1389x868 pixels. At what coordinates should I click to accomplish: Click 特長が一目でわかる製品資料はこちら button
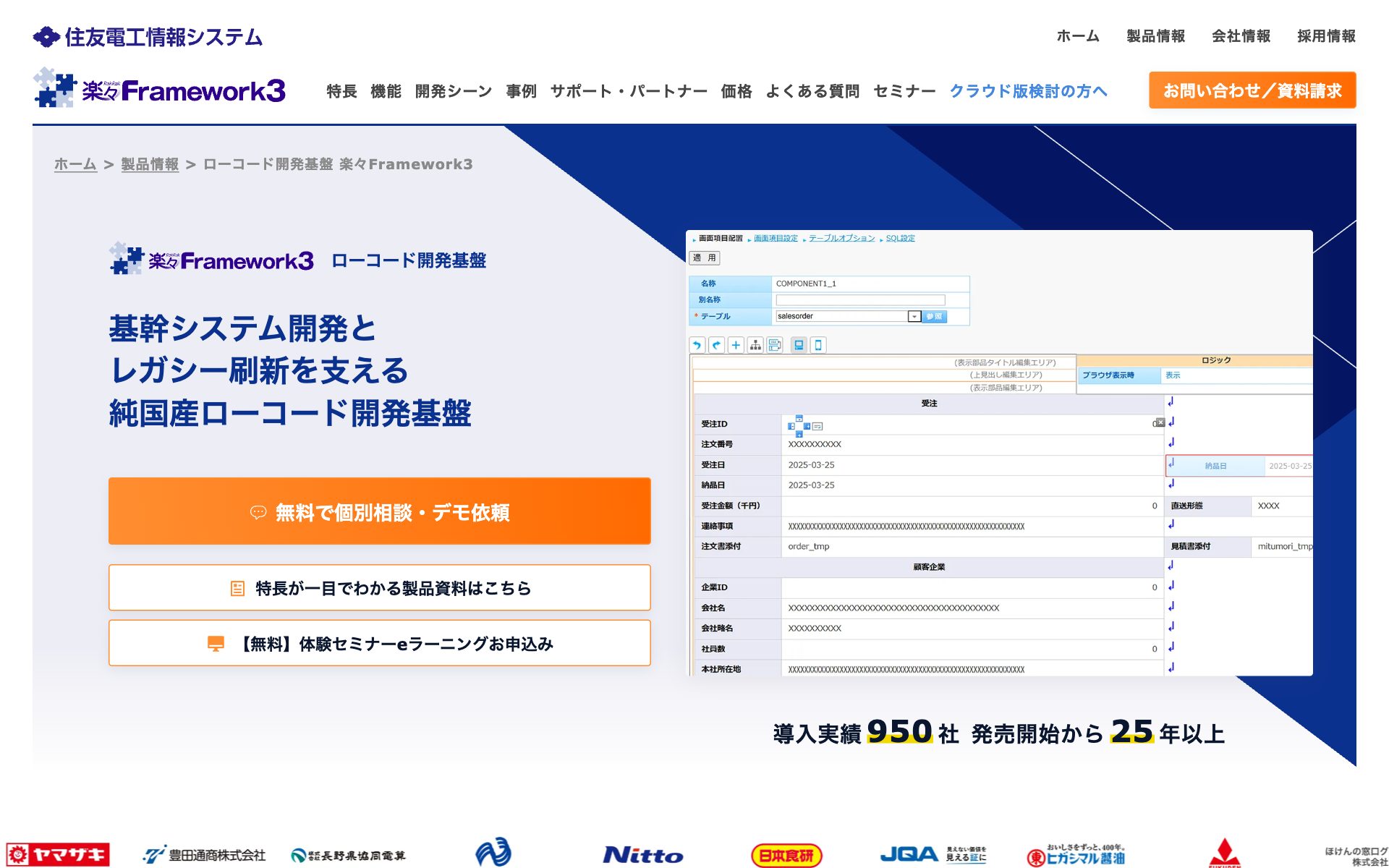tap(380, 588)
